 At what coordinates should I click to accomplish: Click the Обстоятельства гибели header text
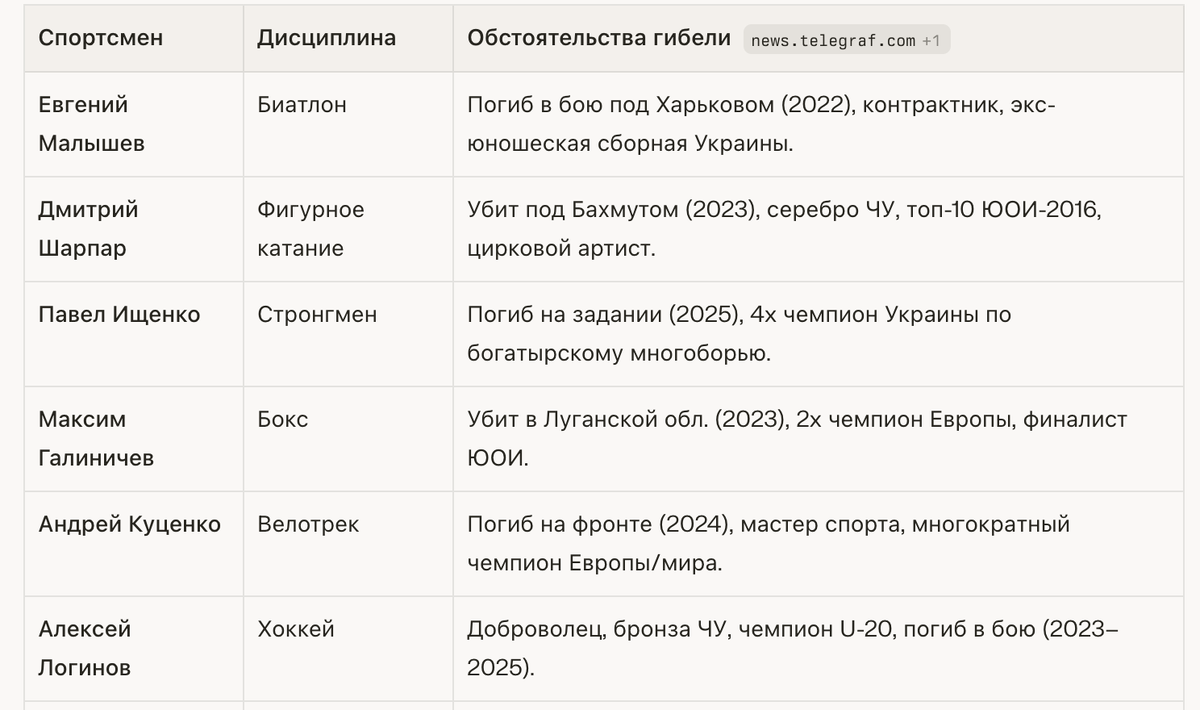(598, 39)
